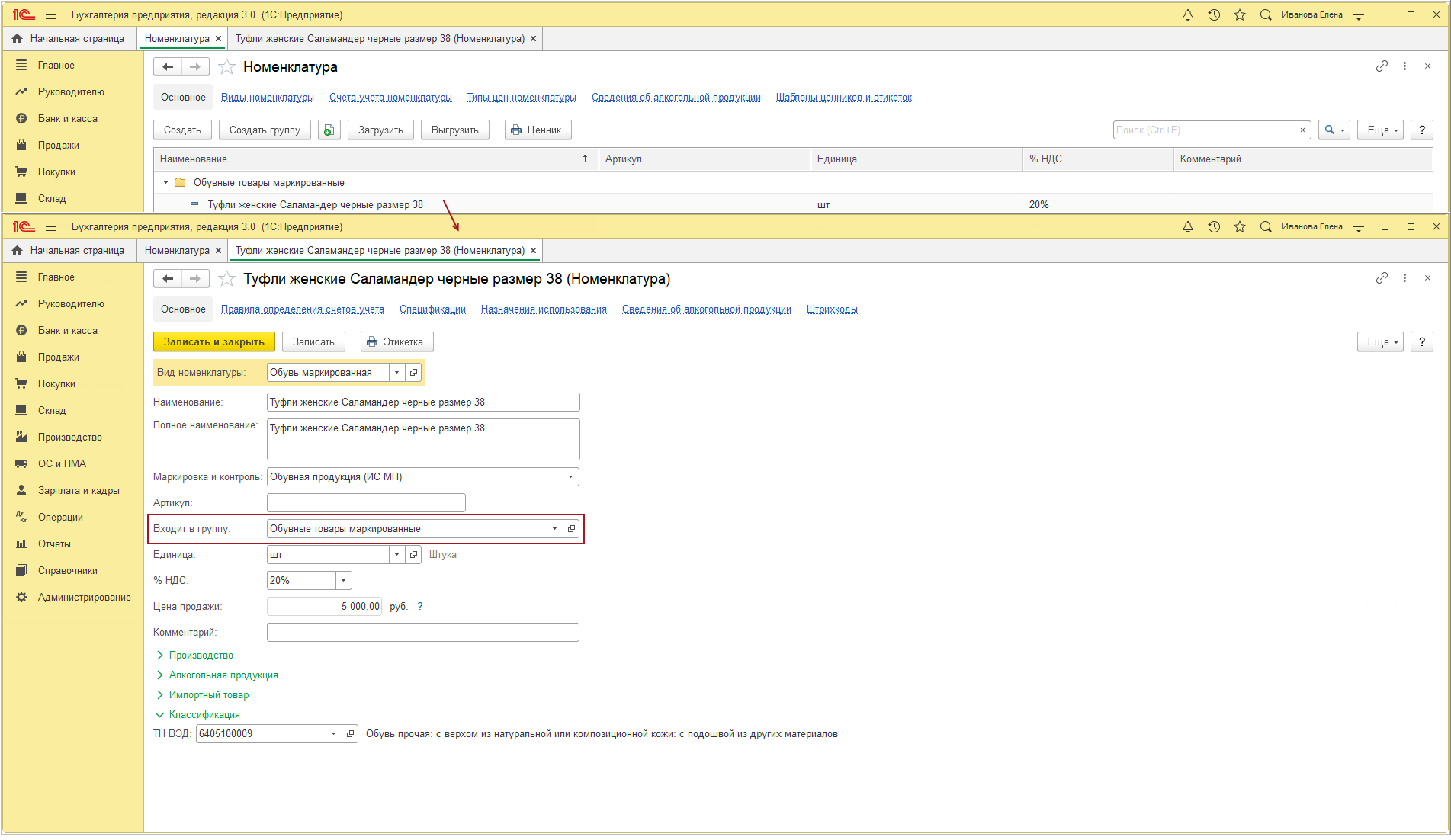
Task: Open Вид номенклатуры dropdown
Action: pos(396,372)
